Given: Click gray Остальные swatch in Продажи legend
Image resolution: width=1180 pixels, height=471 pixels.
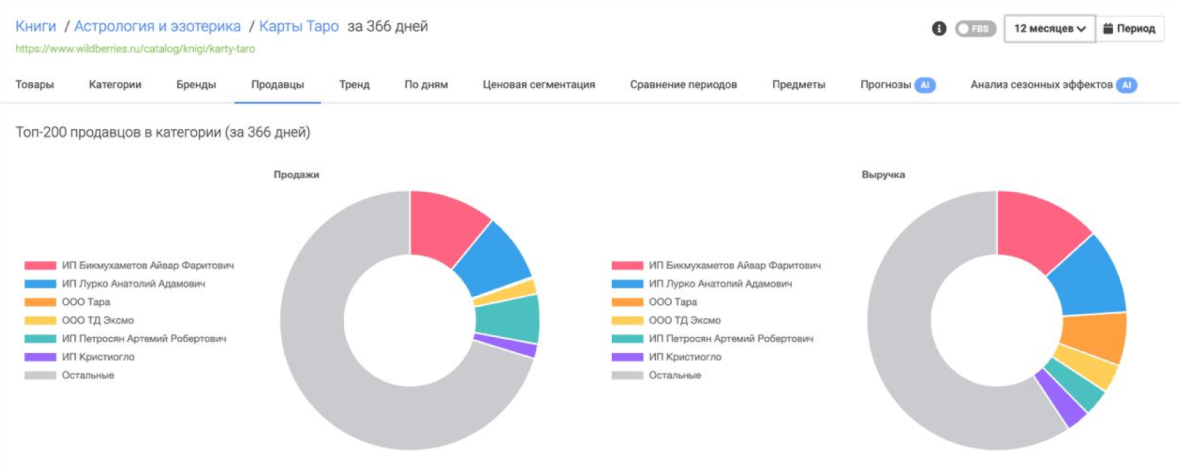Looking at the screenshot, I should (x=40, y=375).
